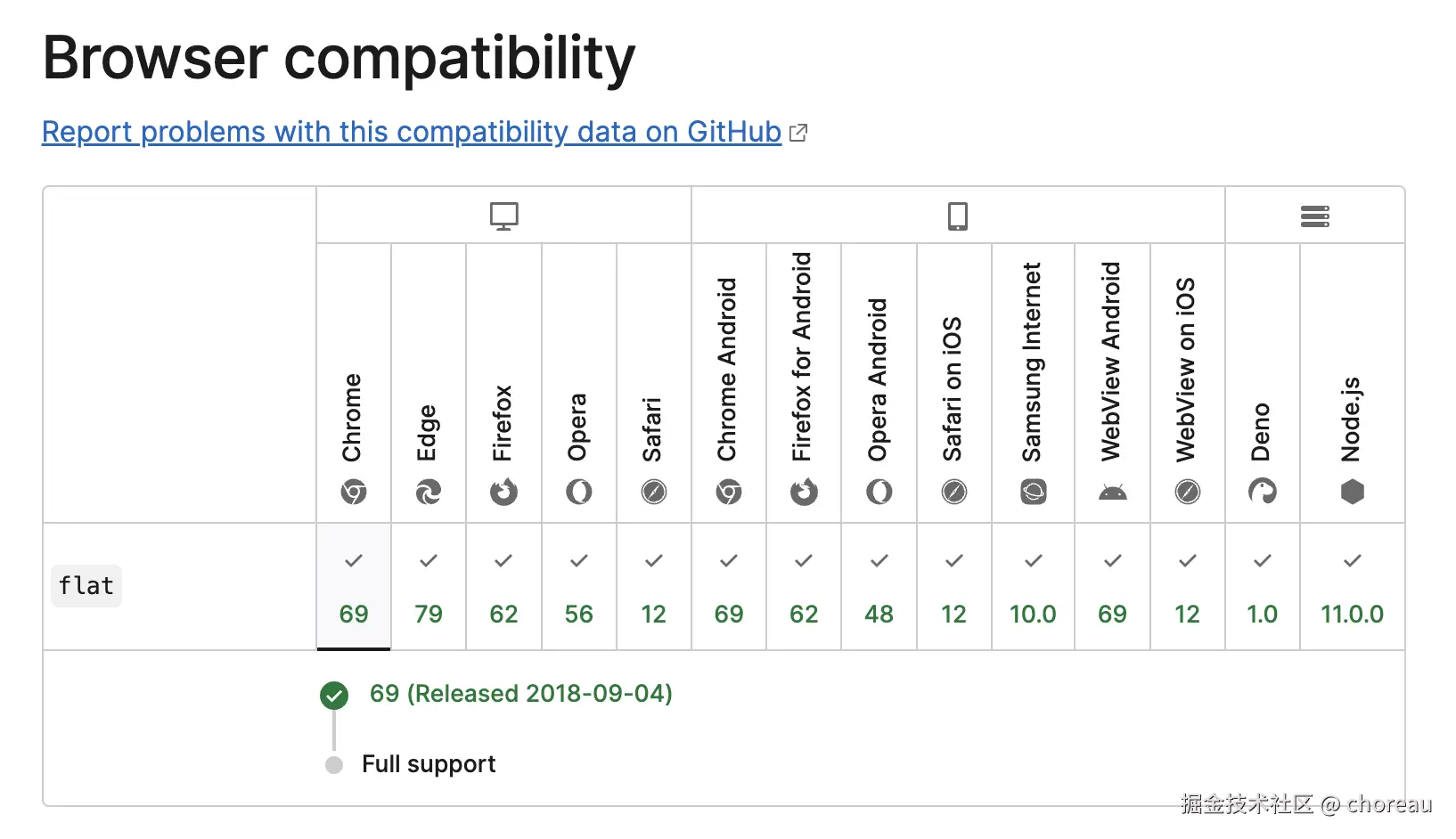Toggle the Node.js support checkmark for flat

click(x=1352, y=561)
